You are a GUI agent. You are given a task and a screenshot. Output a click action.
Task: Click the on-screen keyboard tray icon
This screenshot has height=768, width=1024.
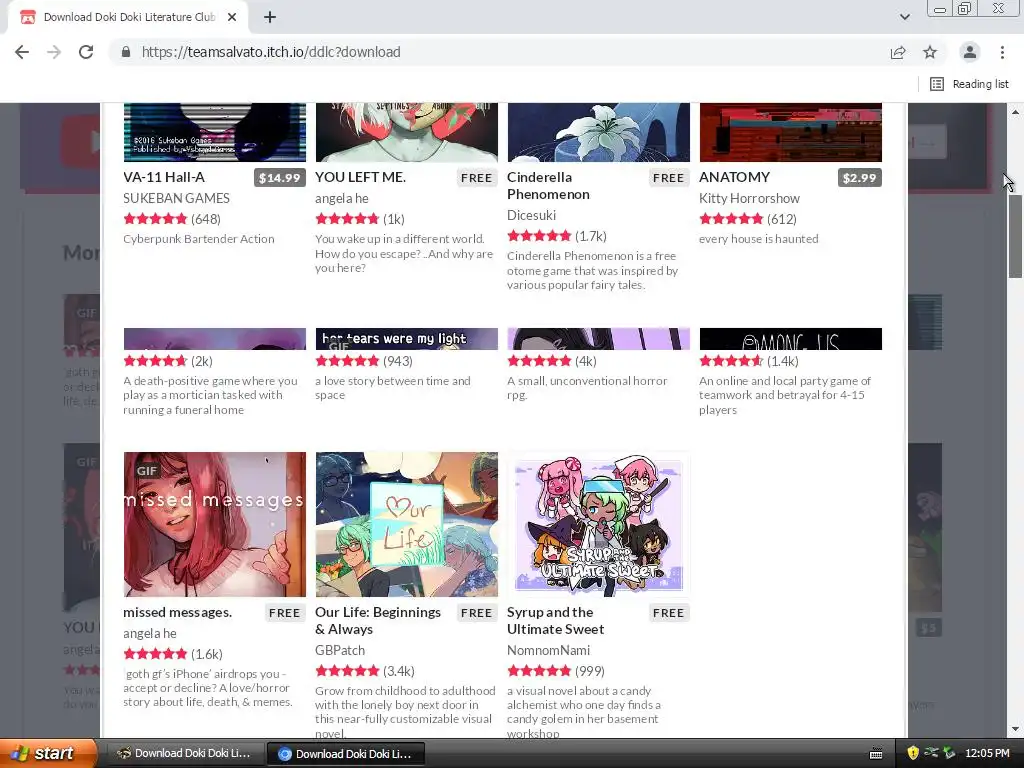tap(876, 754)
